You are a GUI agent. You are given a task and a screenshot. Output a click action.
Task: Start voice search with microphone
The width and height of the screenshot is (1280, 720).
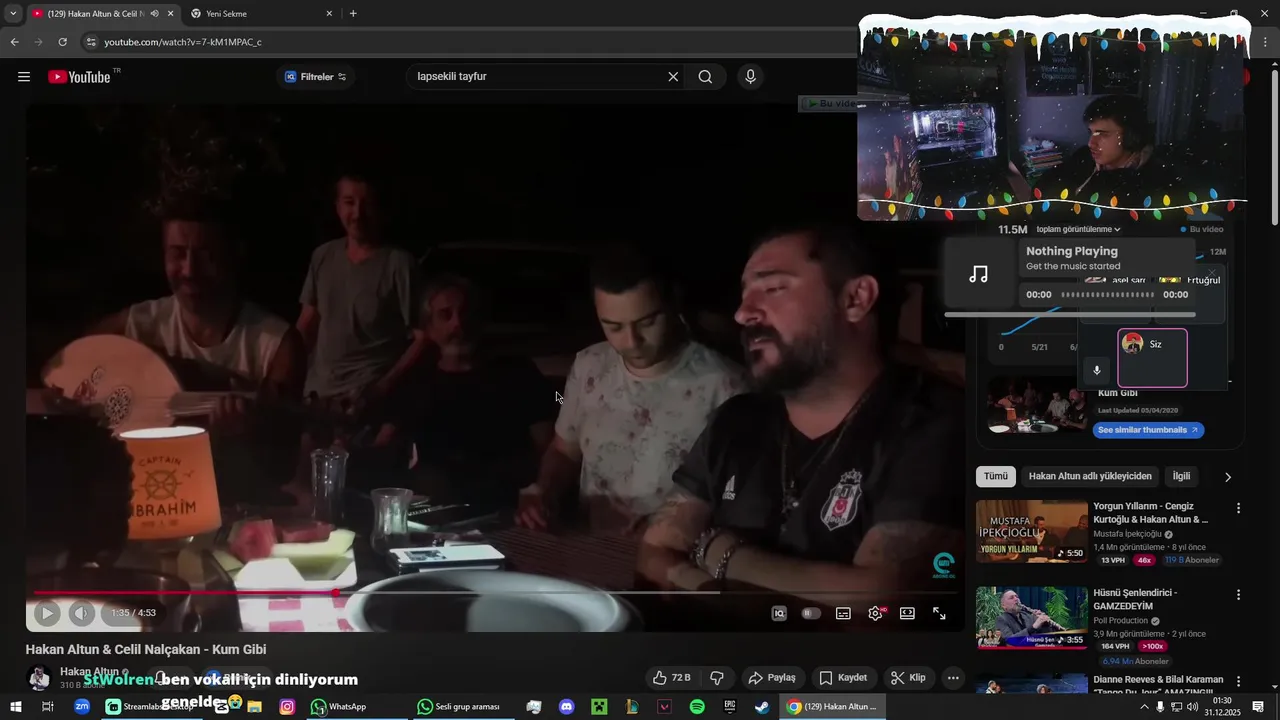coord(750,77)
